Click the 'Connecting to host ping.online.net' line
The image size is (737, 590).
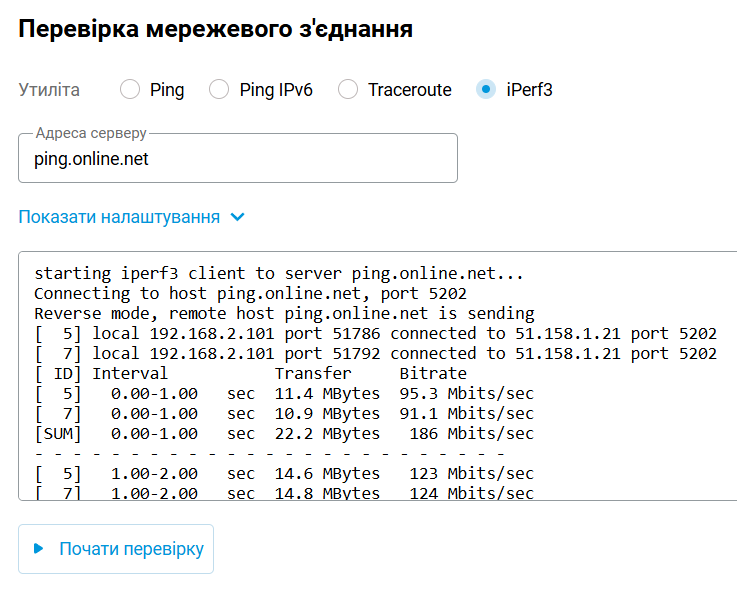[250, 294]
